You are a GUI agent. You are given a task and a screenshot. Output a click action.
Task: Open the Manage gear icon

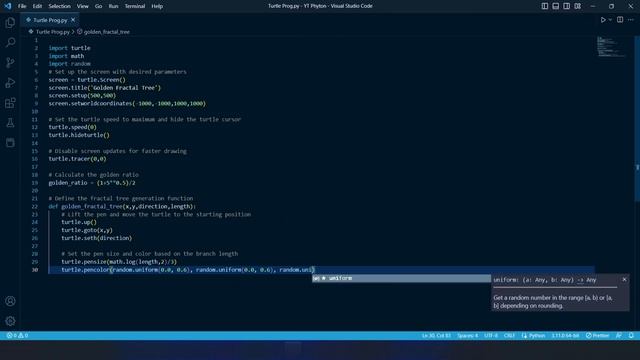click(10, 321)
